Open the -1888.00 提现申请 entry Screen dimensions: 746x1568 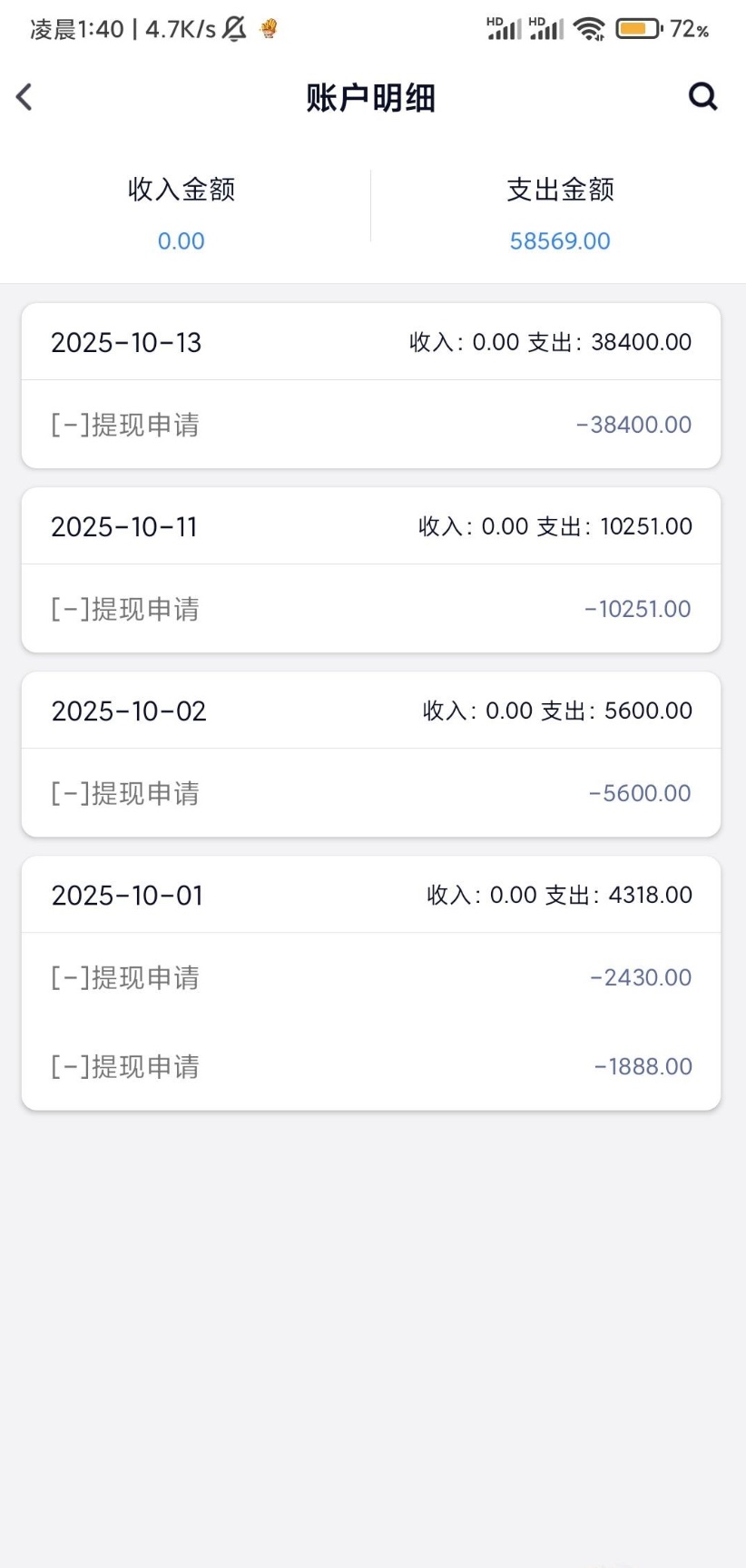coord(371,1066)
